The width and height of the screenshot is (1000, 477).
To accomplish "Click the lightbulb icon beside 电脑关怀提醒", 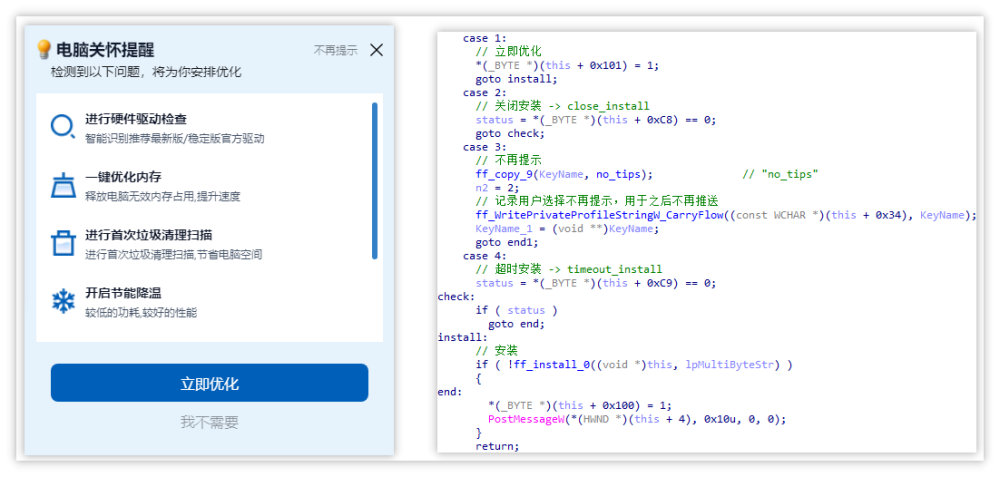I will tap(44, 49).
